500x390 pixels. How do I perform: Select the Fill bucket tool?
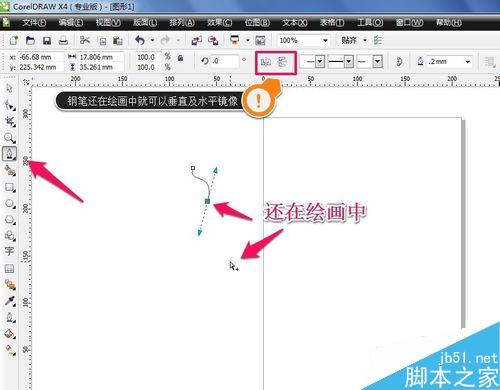pyautogui.click(x=10, y=334)
